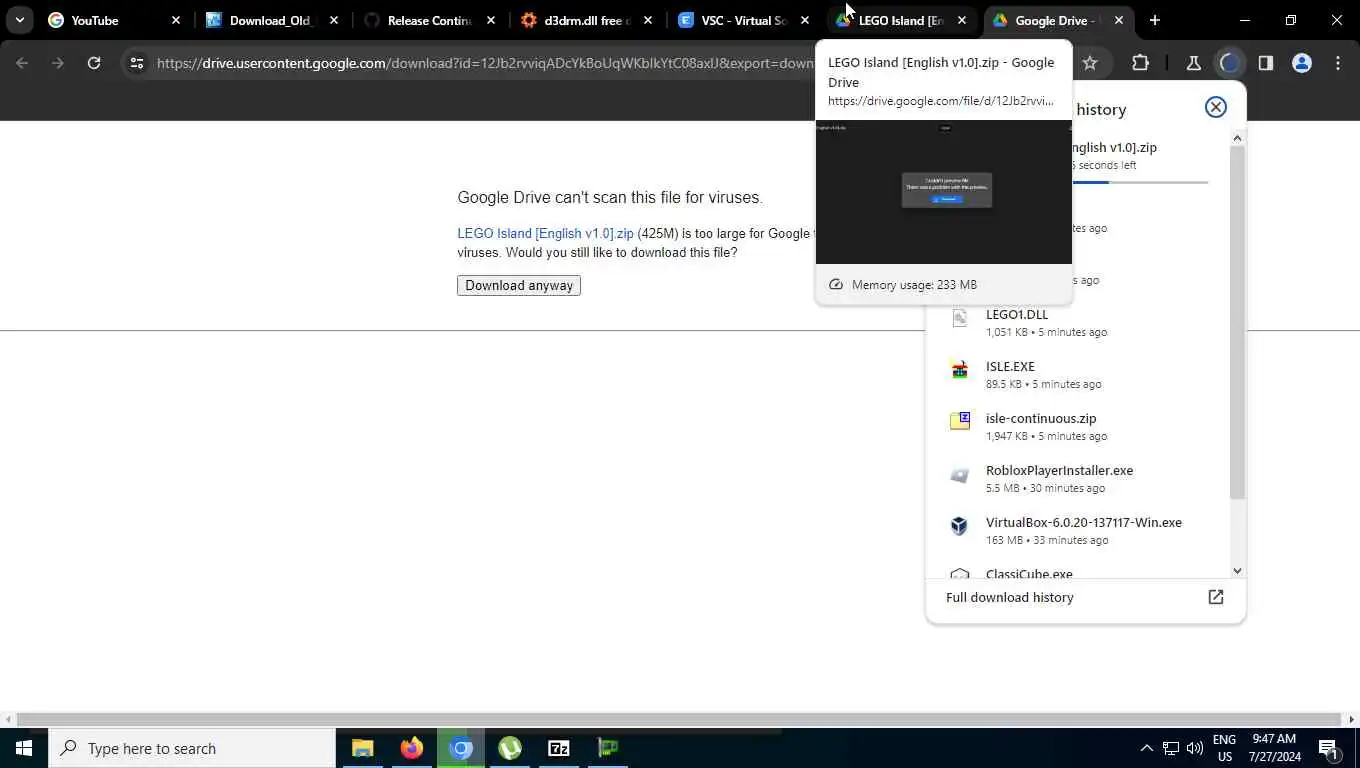This screenshot has width=1360, height=768.
Task: Click the ISLE.EXE file icon
Action: [960, 370]
